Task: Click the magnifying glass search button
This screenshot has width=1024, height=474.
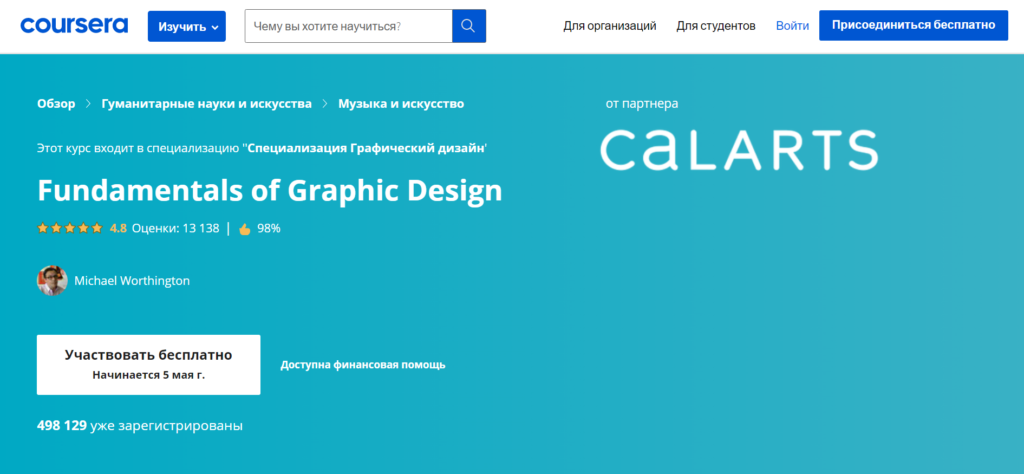Action: (x=469, y=26)
